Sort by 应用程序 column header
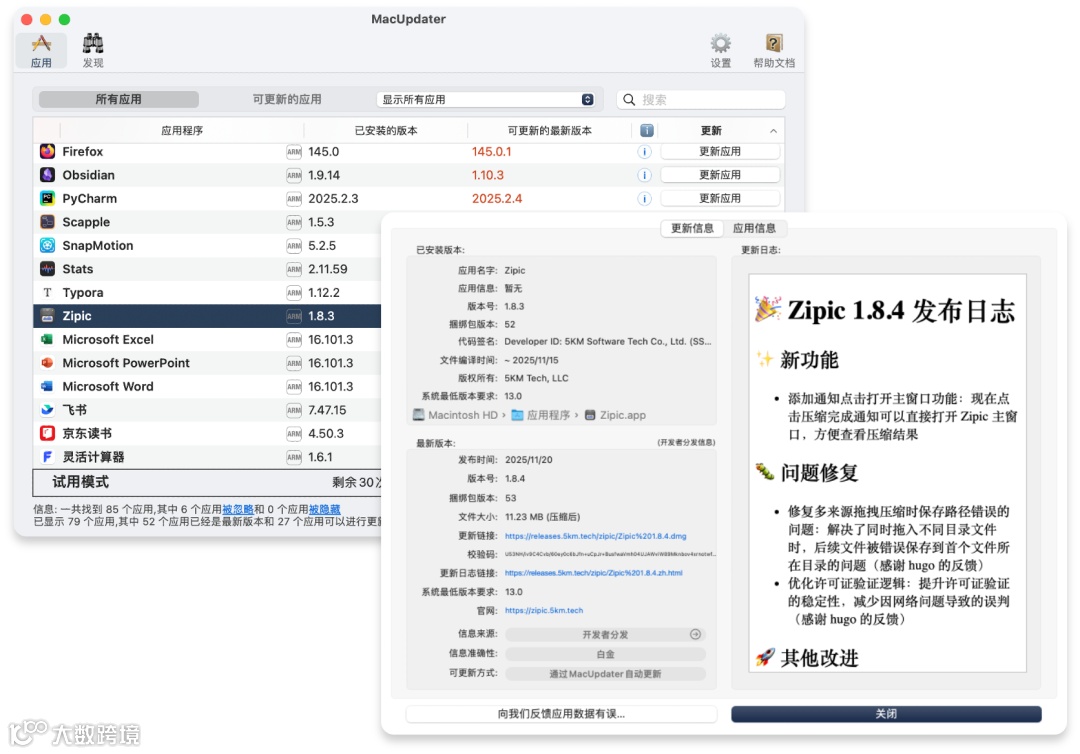The width and height of the screenshot is (1080, 754). coord(182,130)
